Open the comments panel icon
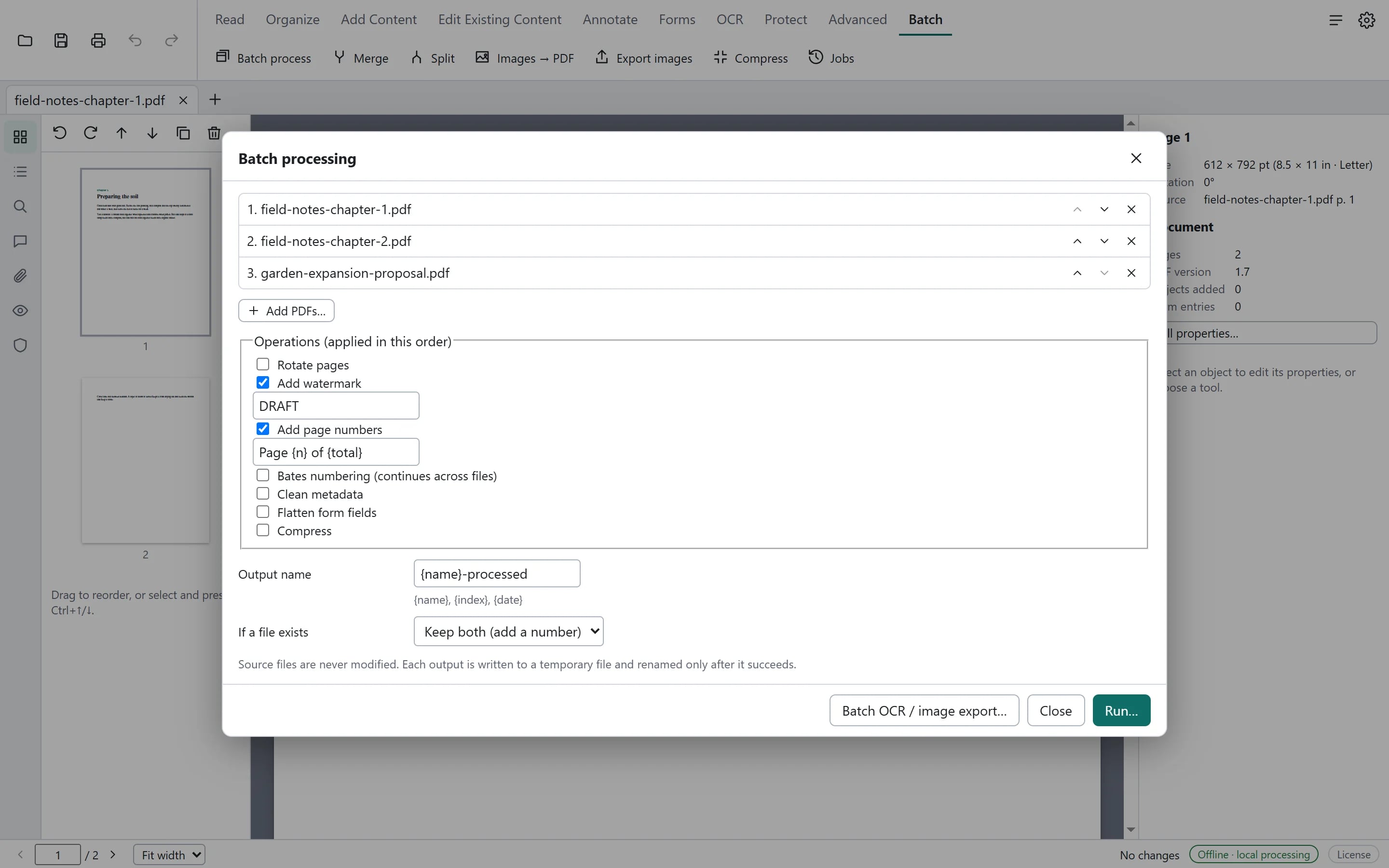This screenshot has height=868, width=1389. (x=20, y=241)
